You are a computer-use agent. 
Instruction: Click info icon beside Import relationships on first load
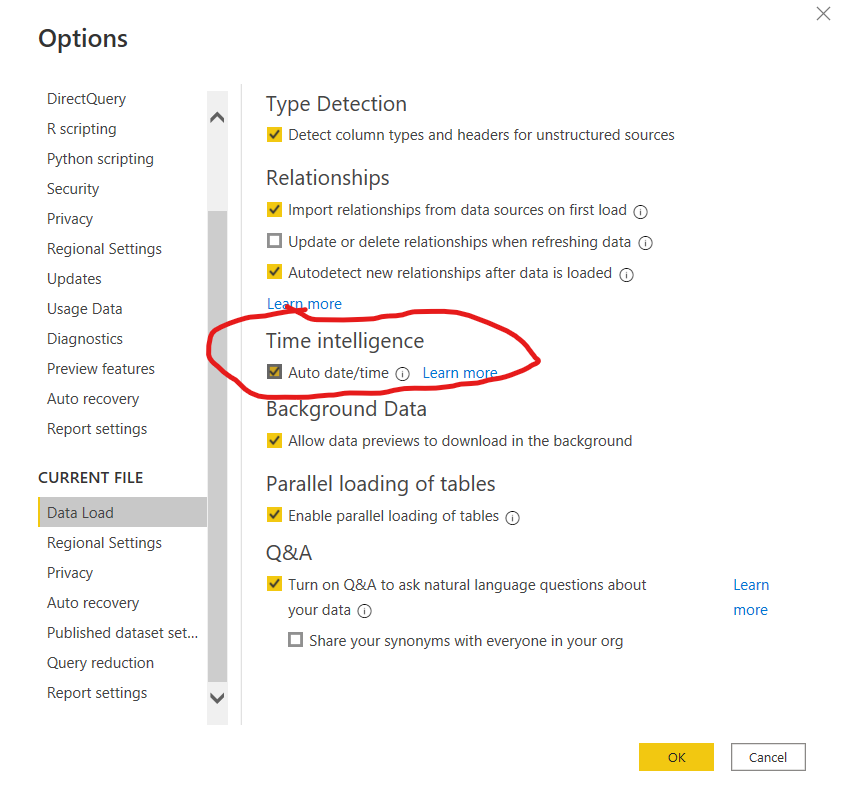640,212
